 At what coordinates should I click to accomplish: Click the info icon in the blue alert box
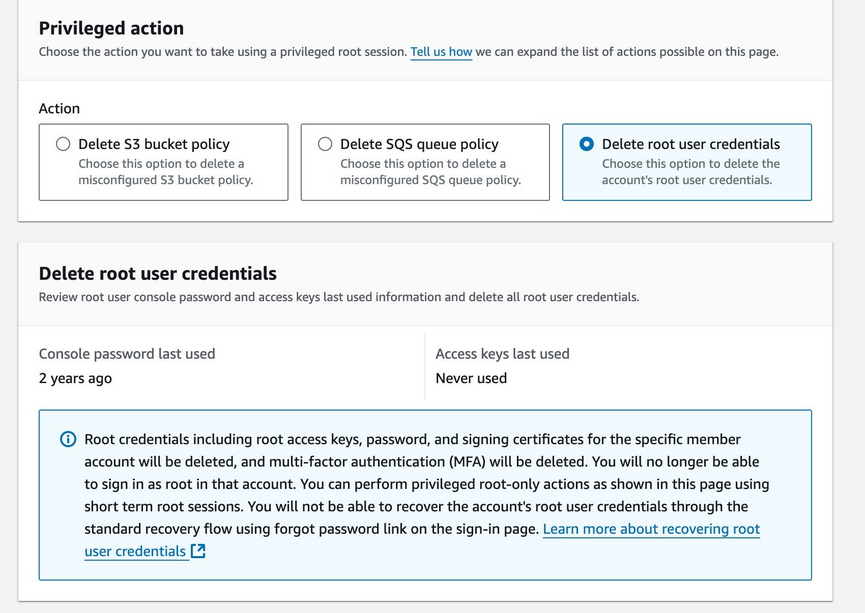(66, 439)
